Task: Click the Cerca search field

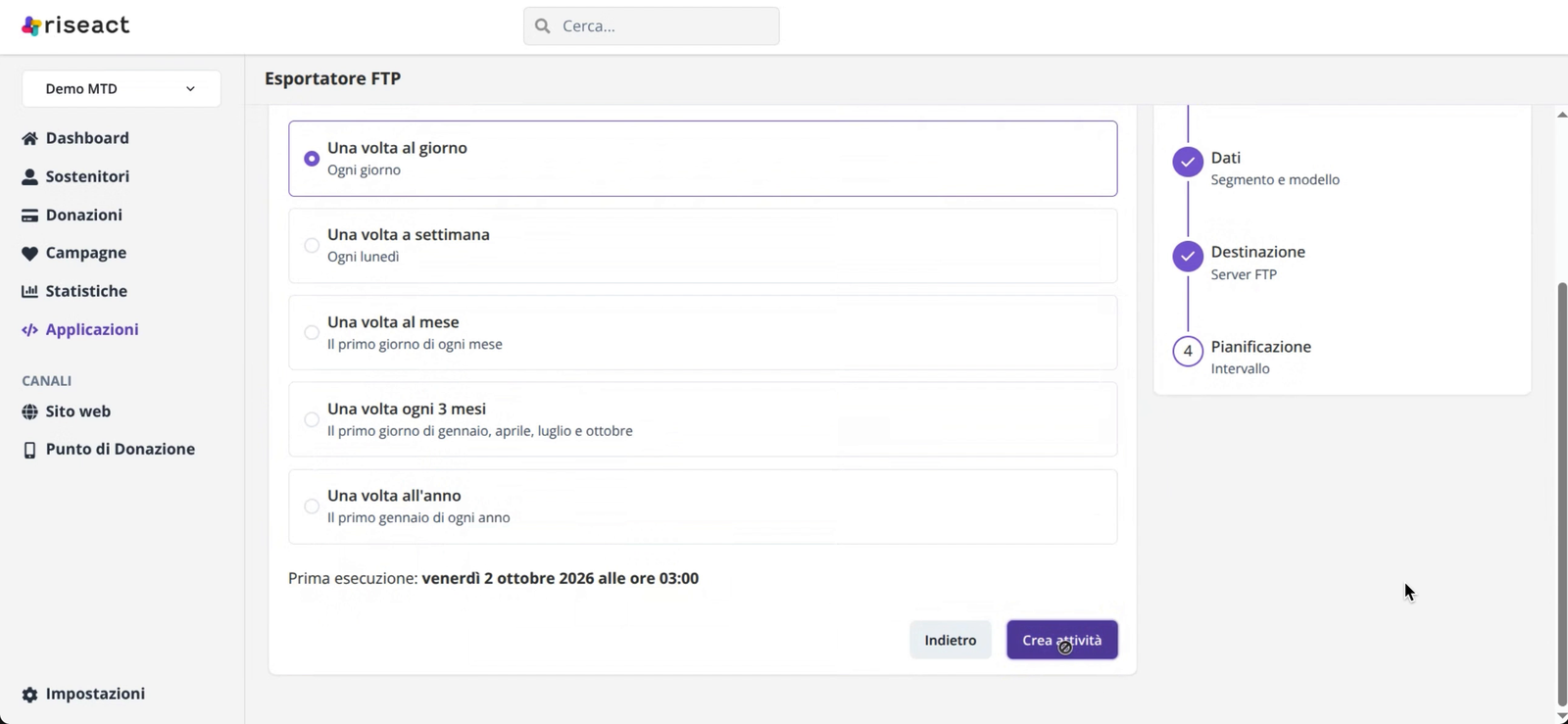Action: click(x=652, y=26)
